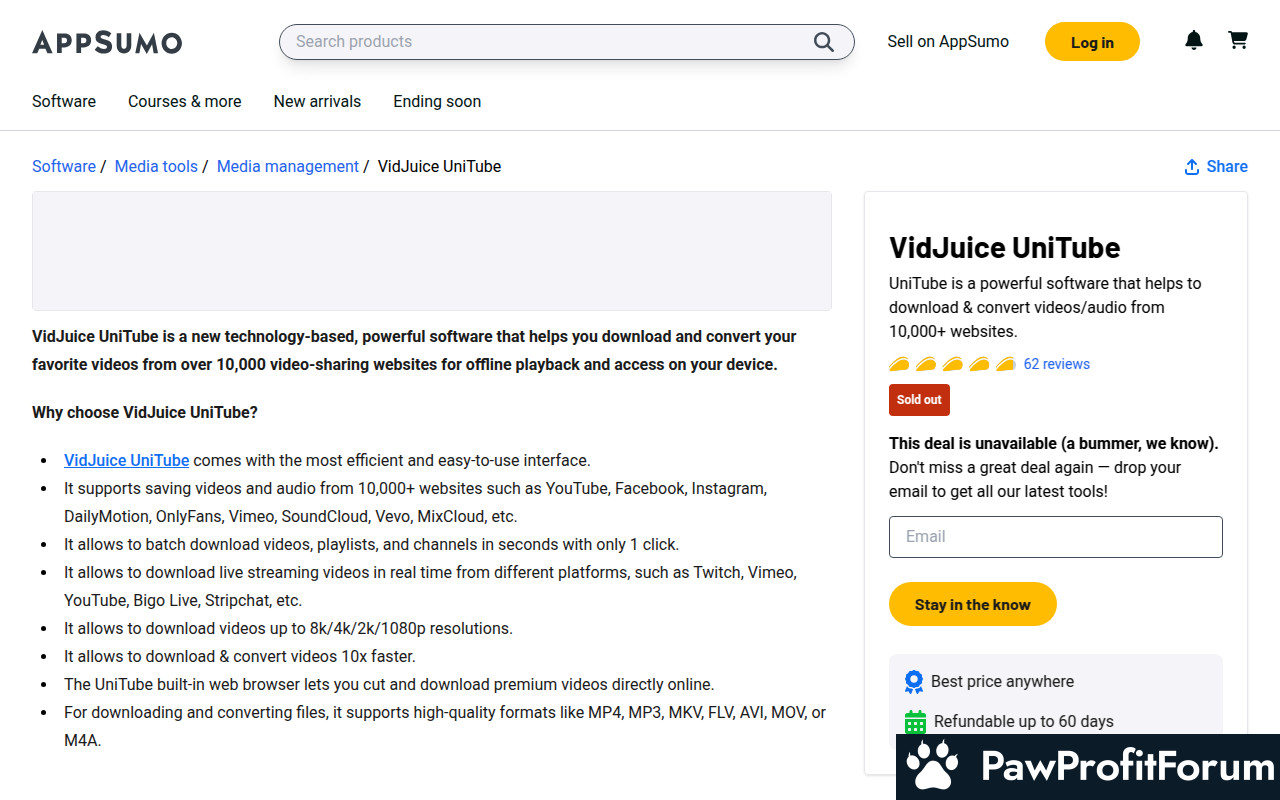The width and height of the screenshot is (1280, 800).
Task: Open the 62 reviews link
Action: [1057, 364]
